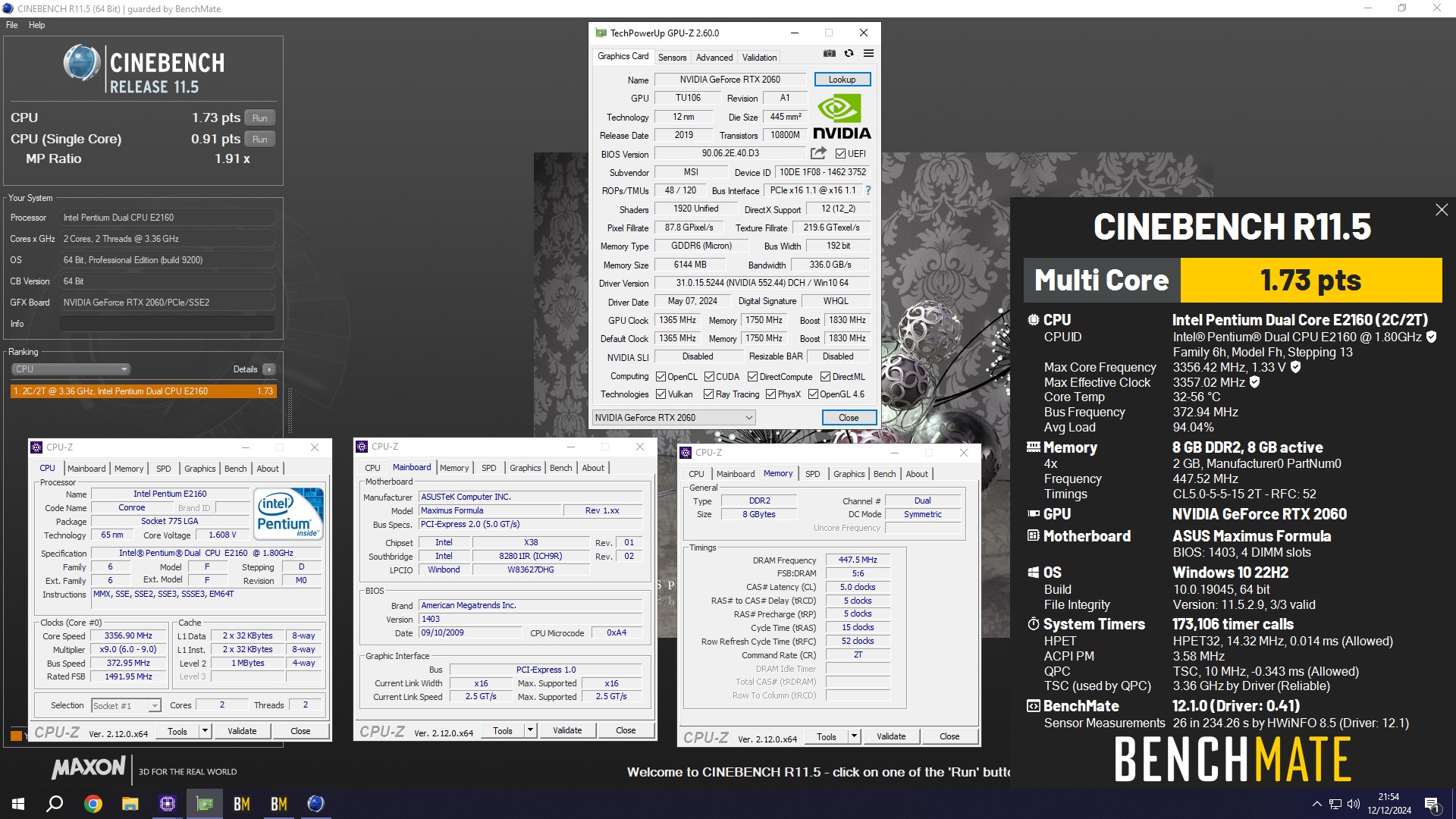Screen dimensions: 1456x819
Task: Click the Intel Pentium inside logo
Action: (x=289, y=513)
